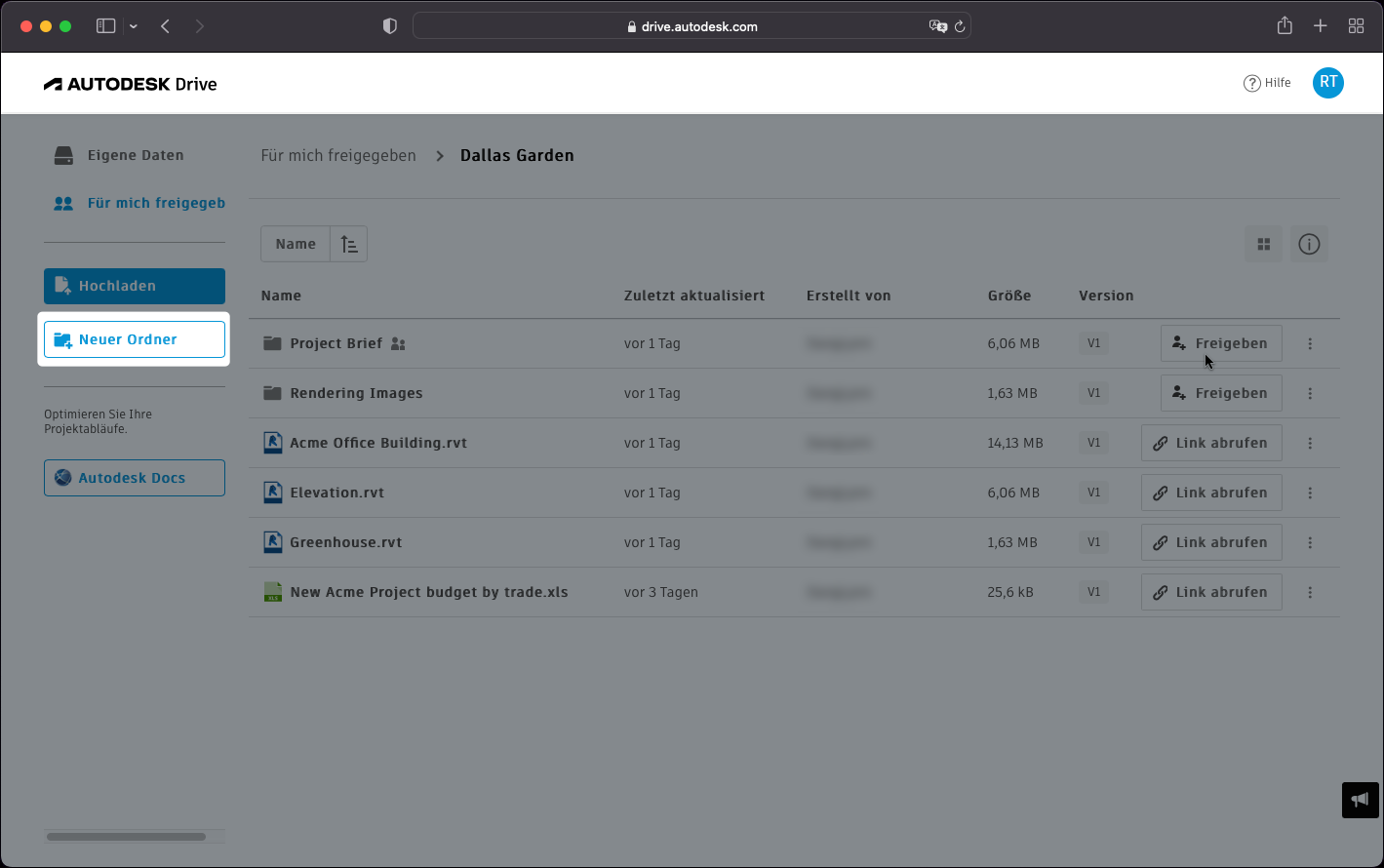Sort by the Name column header

[281, 296]
